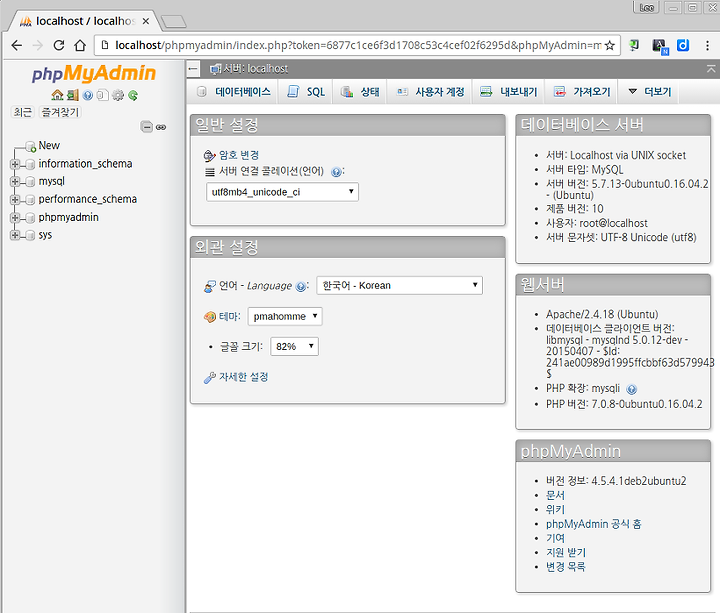Expand phpmyadmin database node
The image size is (720, 613).
(x=15, y=218)
